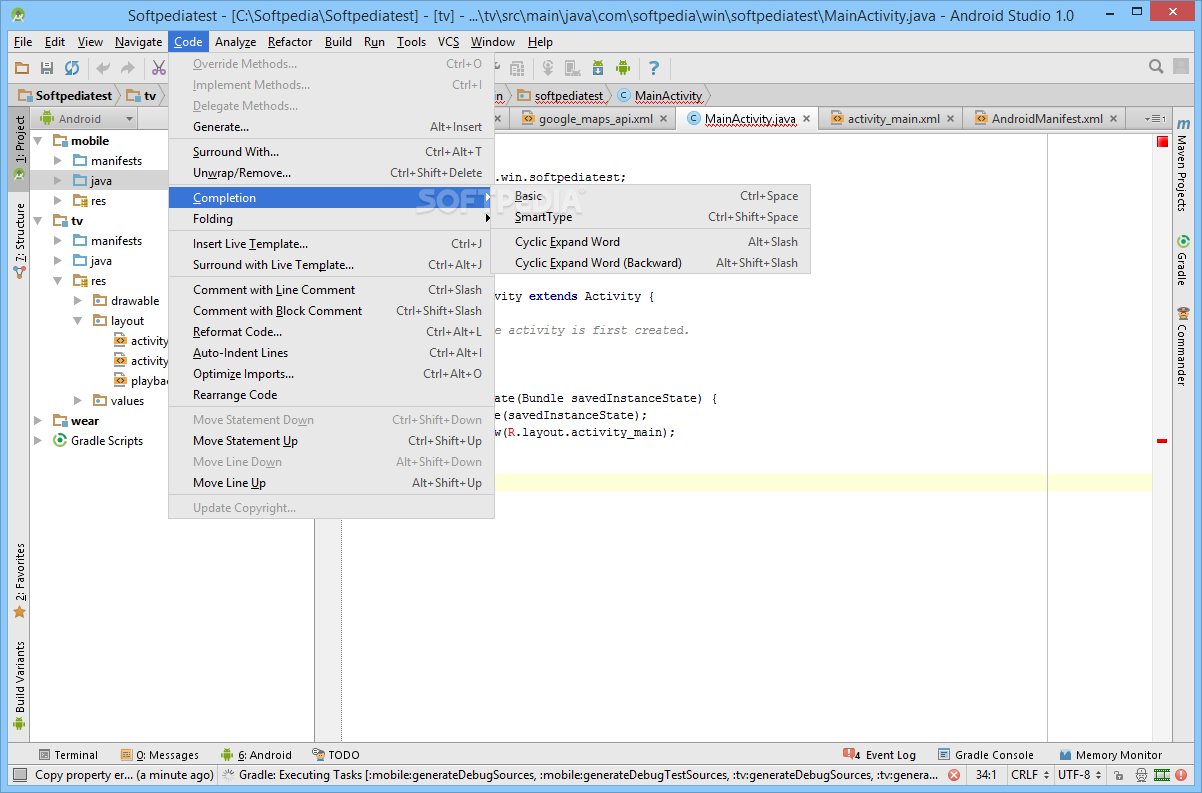
Task: Click the red error notification status icon
Action: click(x=1182, y=775)
